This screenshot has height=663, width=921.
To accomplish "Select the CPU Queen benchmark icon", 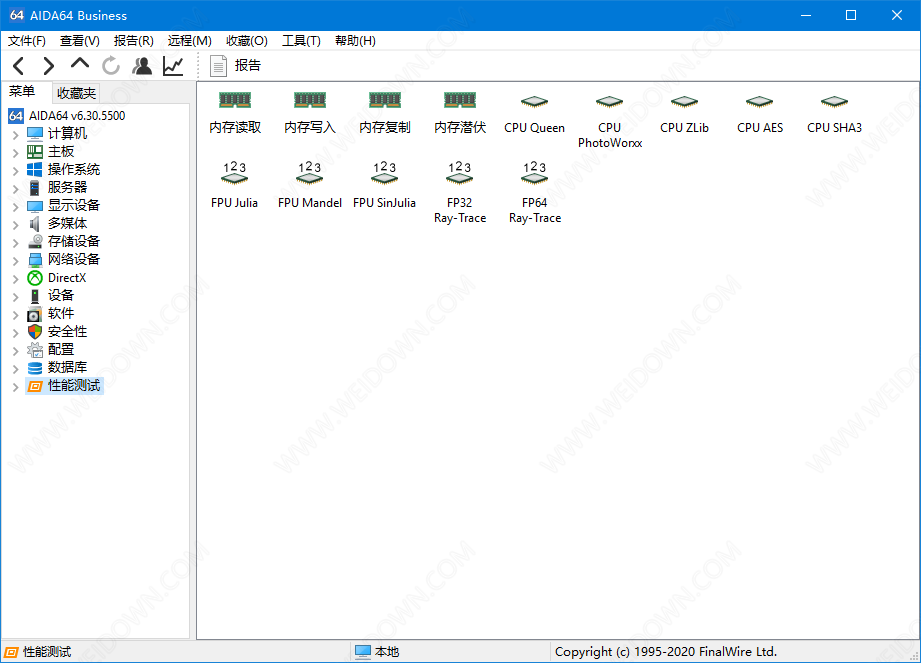I will pos(535,114).
